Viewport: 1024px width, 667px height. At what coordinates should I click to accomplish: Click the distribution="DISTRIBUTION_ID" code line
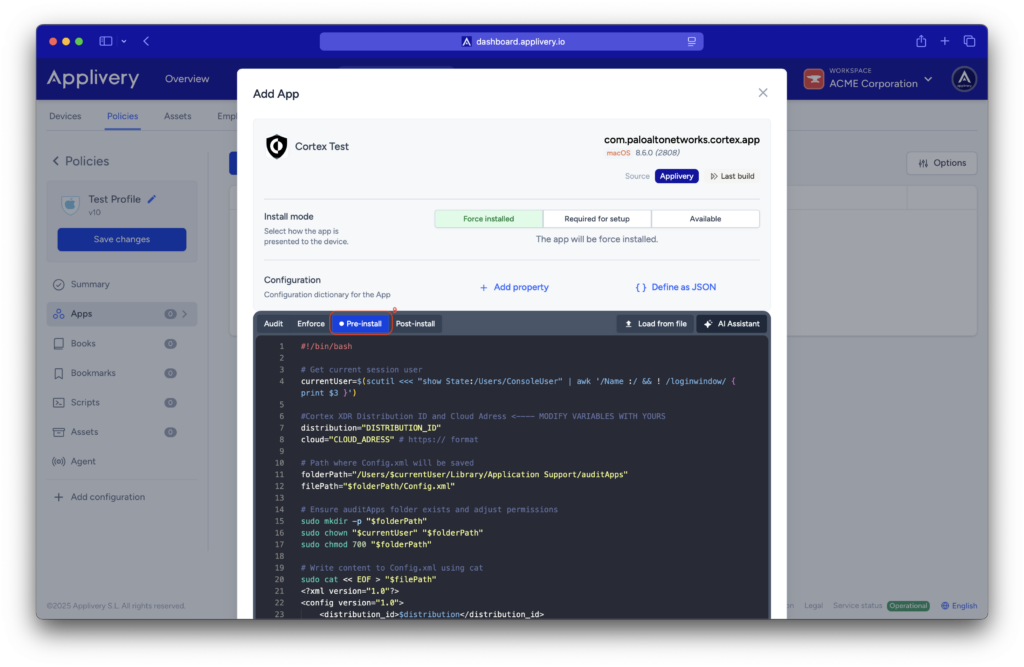[371, 428]
